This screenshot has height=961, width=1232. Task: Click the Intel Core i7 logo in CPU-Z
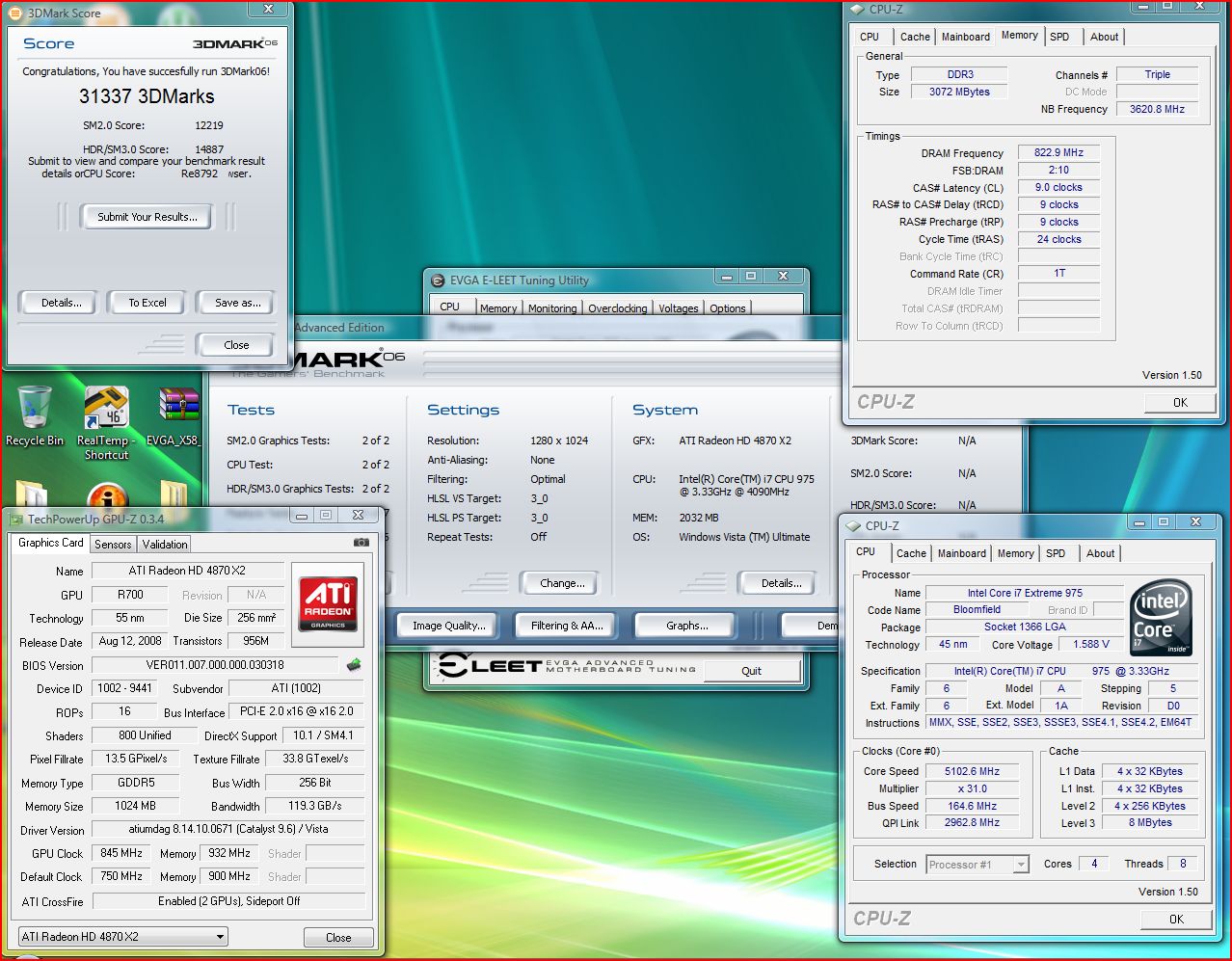tap(1162, 618)
